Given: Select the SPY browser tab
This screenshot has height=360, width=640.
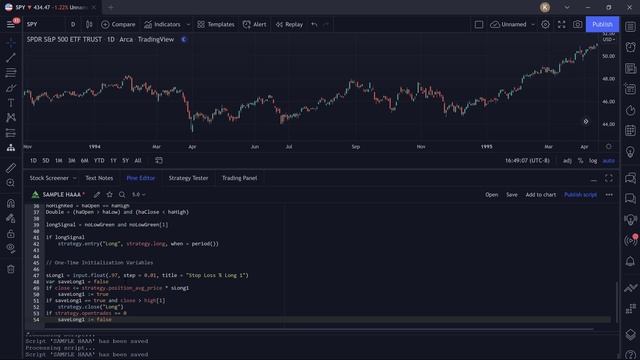Looking at the screenshot, I should pyautogui.click(x=50, y=7).
